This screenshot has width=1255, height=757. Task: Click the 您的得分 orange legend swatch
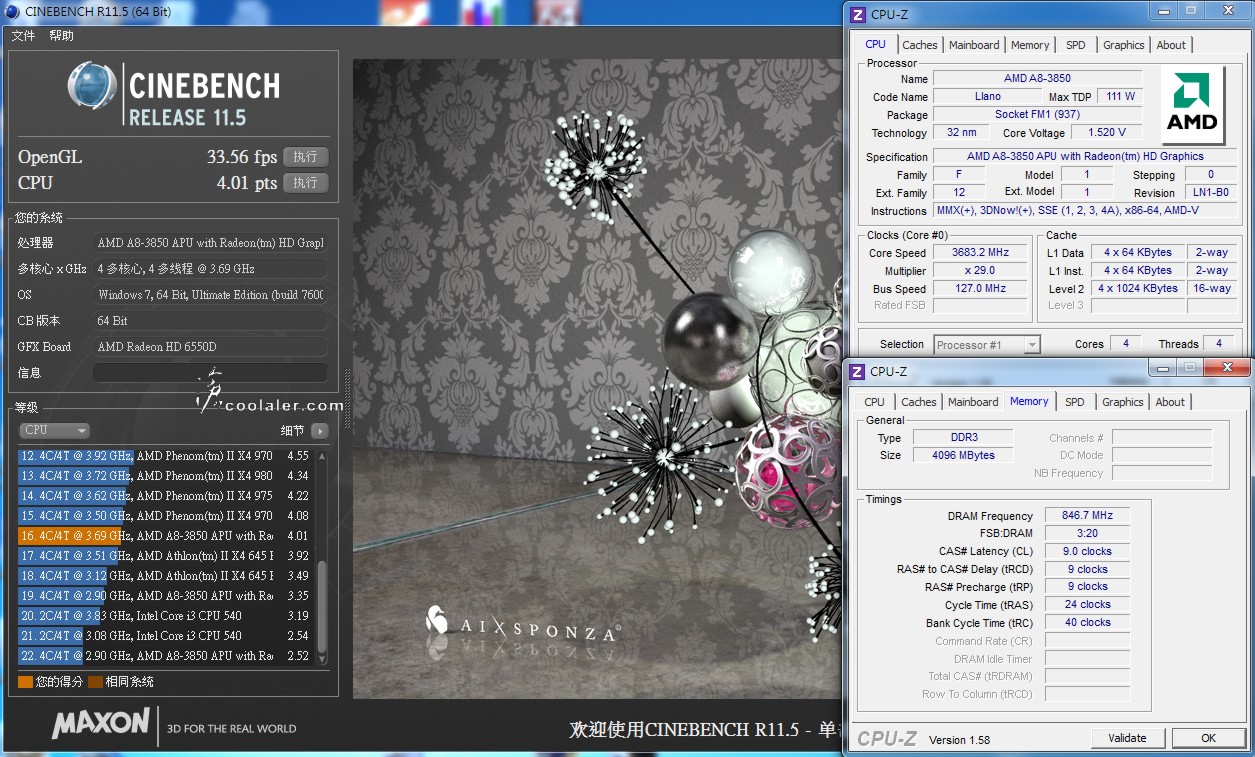tap(25, 682)
